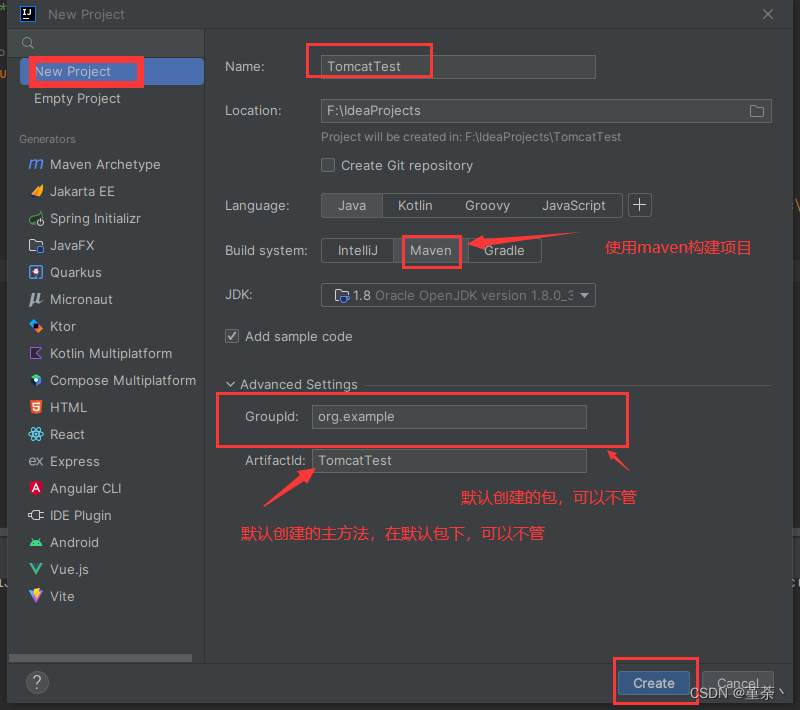Viewport: 800px width, 710px height.
Task: Enable Create Git repository checkbox
Action: [328, 165]
